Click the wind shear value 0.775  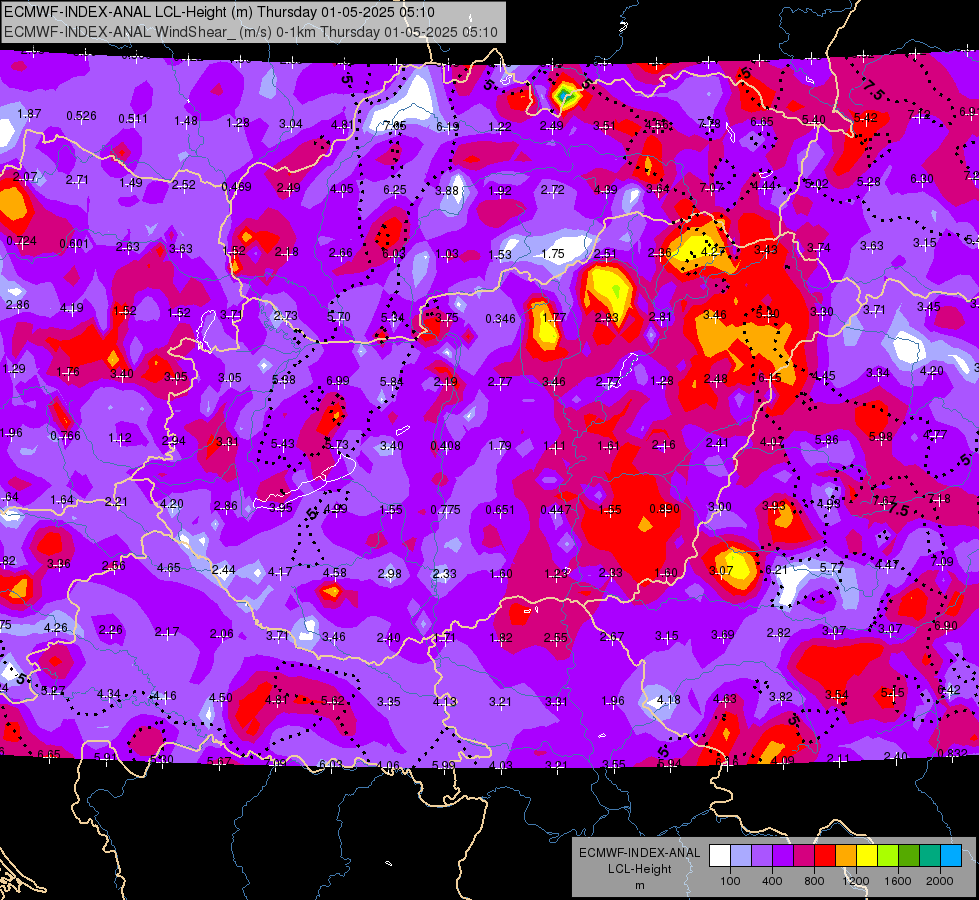(446, 510)
